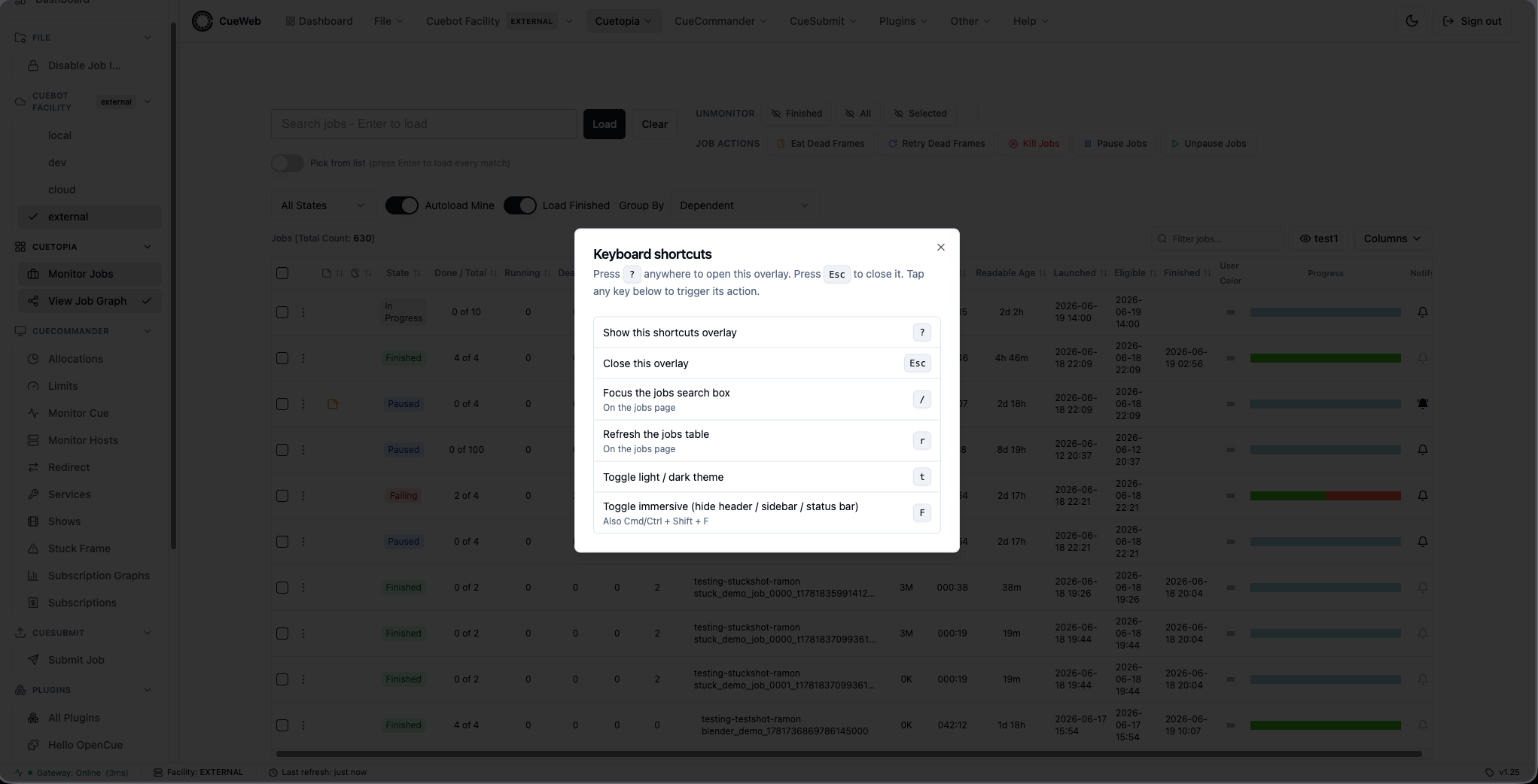Open Cuetopia menu
The image size is (1538, 784).
(623, 21)
